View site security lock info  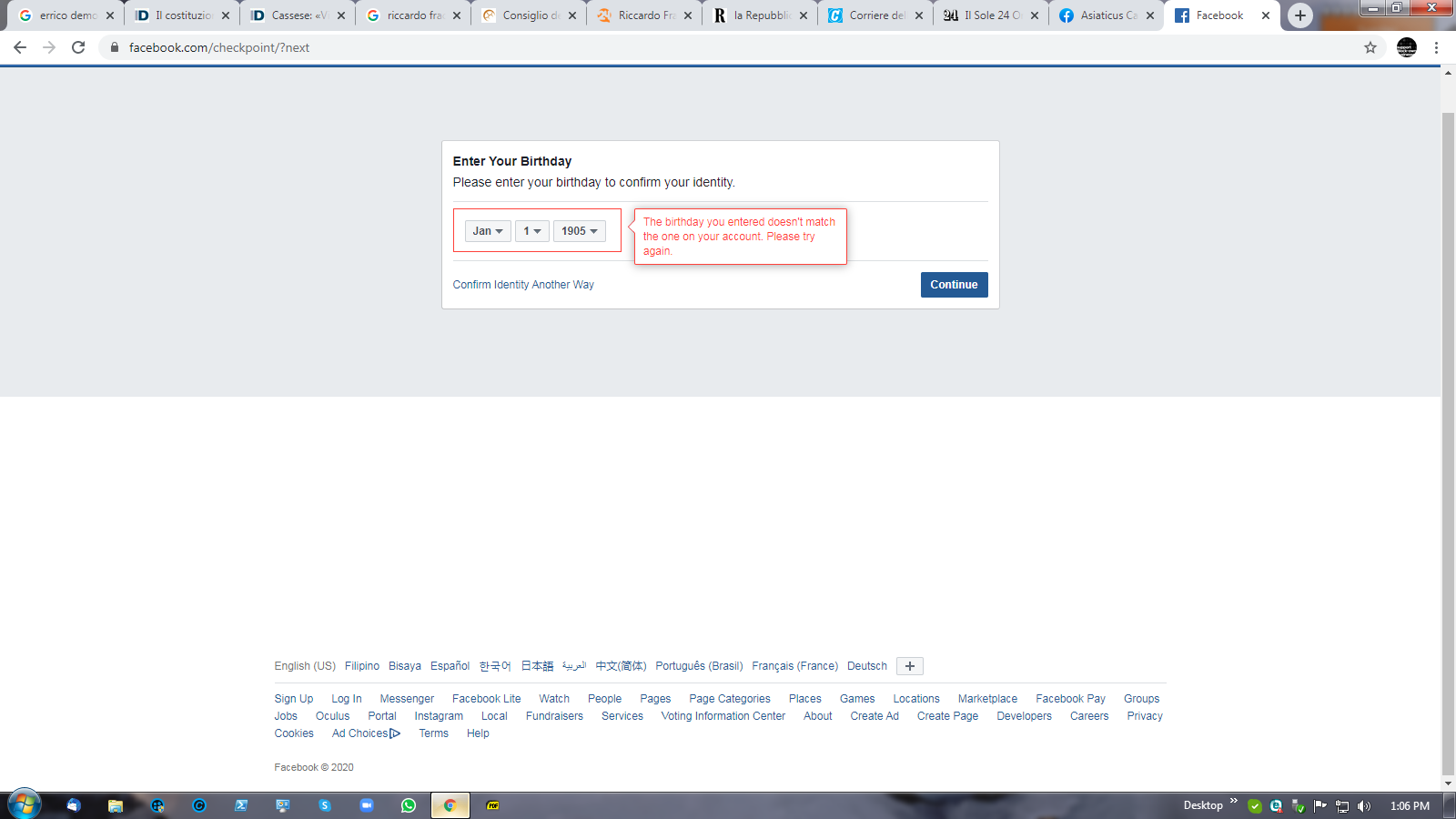pyautogui.click(x=115, y=47)
